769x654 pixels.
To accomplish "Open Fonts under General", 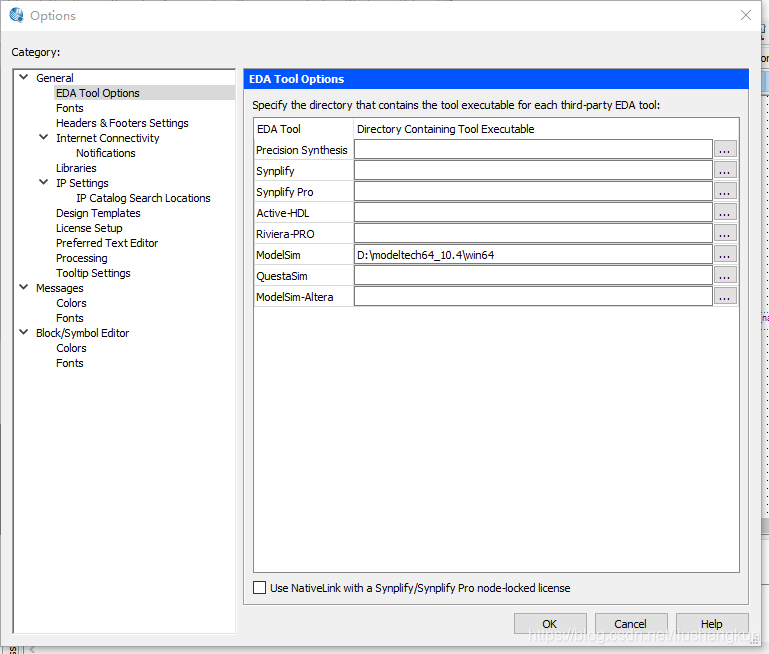I will pyautogui.click(x=70, y=108).
